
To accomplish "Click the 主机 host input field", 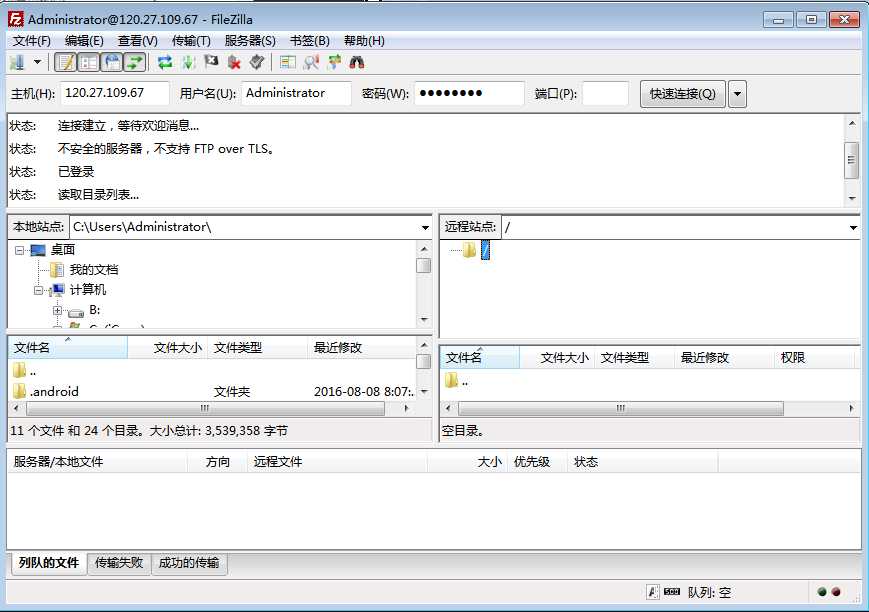I will coord(115,93).
